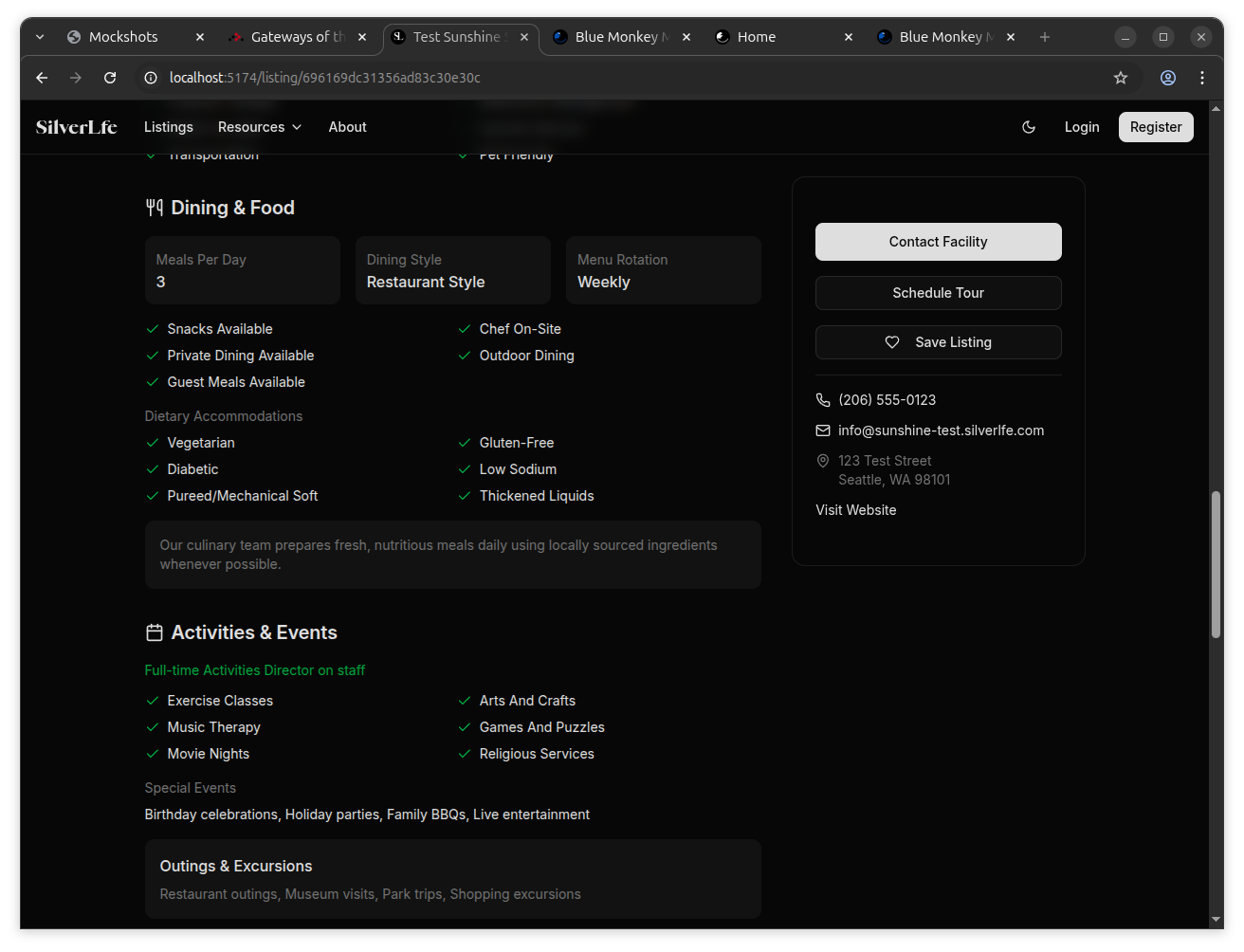Click the map pin icon near address
This screenshot has width=1244, height=952.
point(823,461)
